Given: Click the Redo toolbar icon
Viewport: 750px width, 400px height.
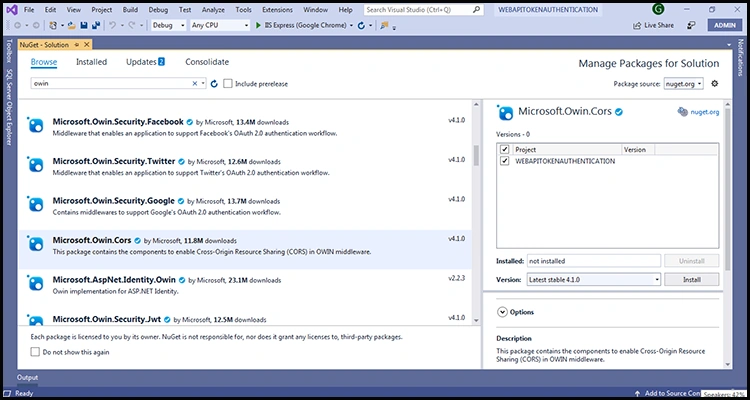Looking at the screenshot, I should (131, 25).
